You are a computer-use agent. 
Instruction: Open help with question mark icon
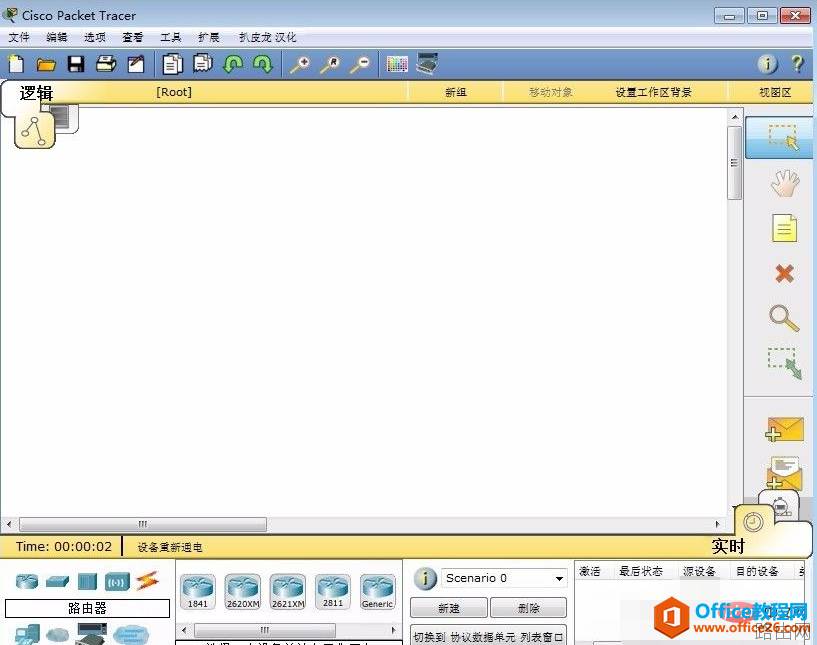coord(797,64)
